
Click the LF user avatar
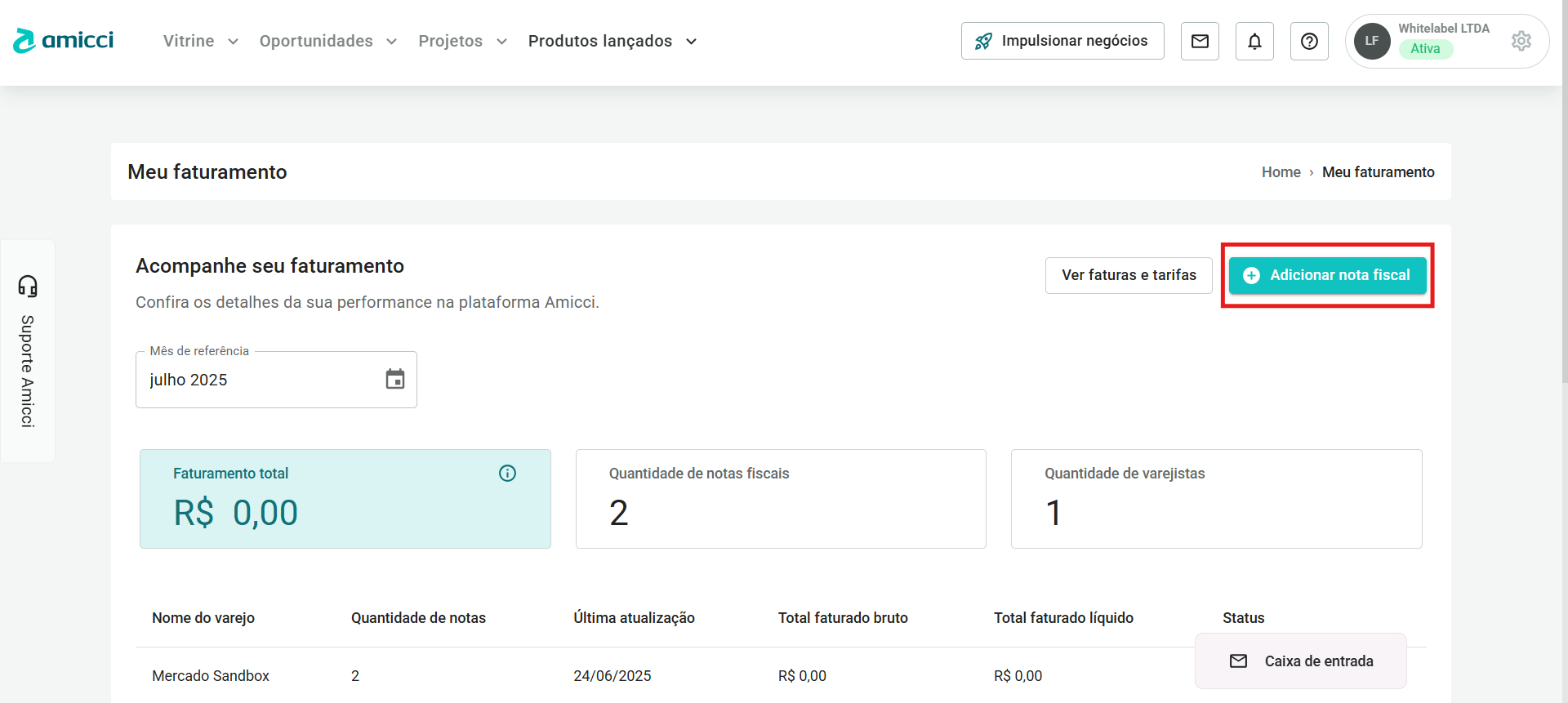[1372, 41]
